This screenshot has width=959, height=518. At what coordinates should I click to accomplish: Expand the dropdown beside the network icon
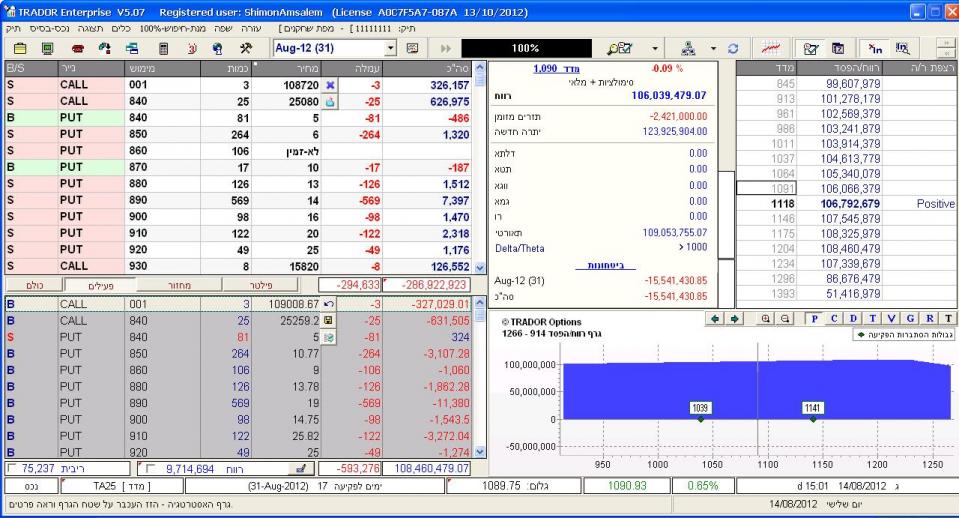713,48
